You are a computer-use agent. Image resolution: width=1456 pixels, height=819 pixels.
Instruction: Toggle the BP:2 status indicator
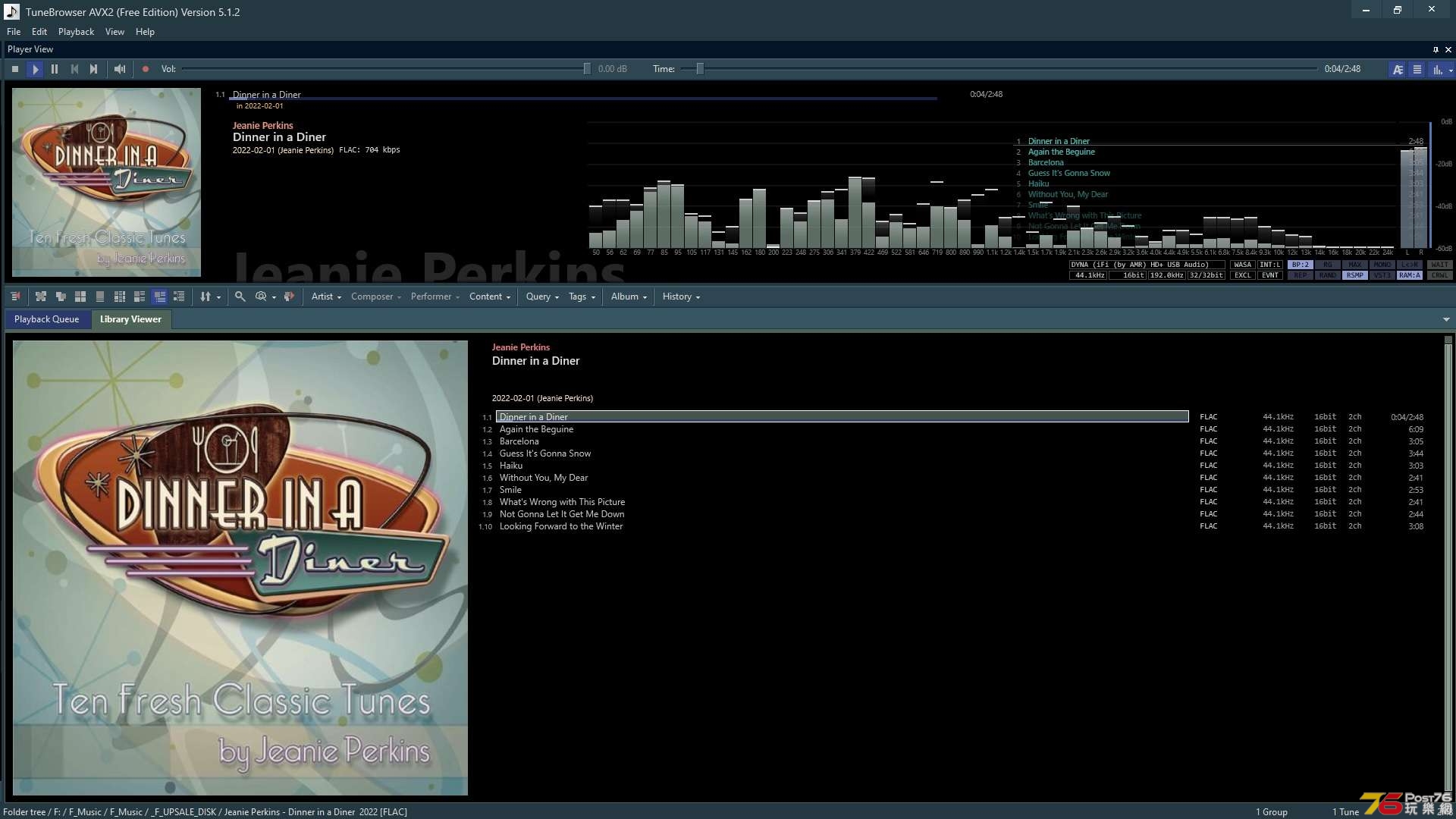pyautogui.click(x=1301, y=265)
